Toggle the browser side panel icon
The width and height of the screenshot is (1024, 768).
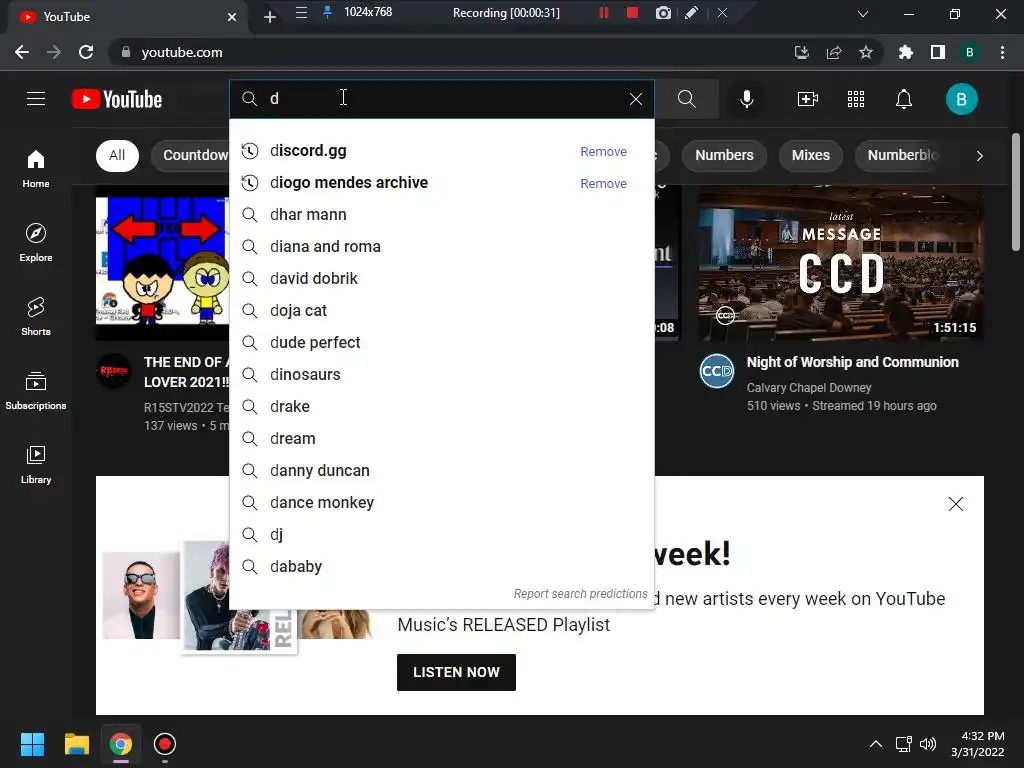click(x=938, y=52)
